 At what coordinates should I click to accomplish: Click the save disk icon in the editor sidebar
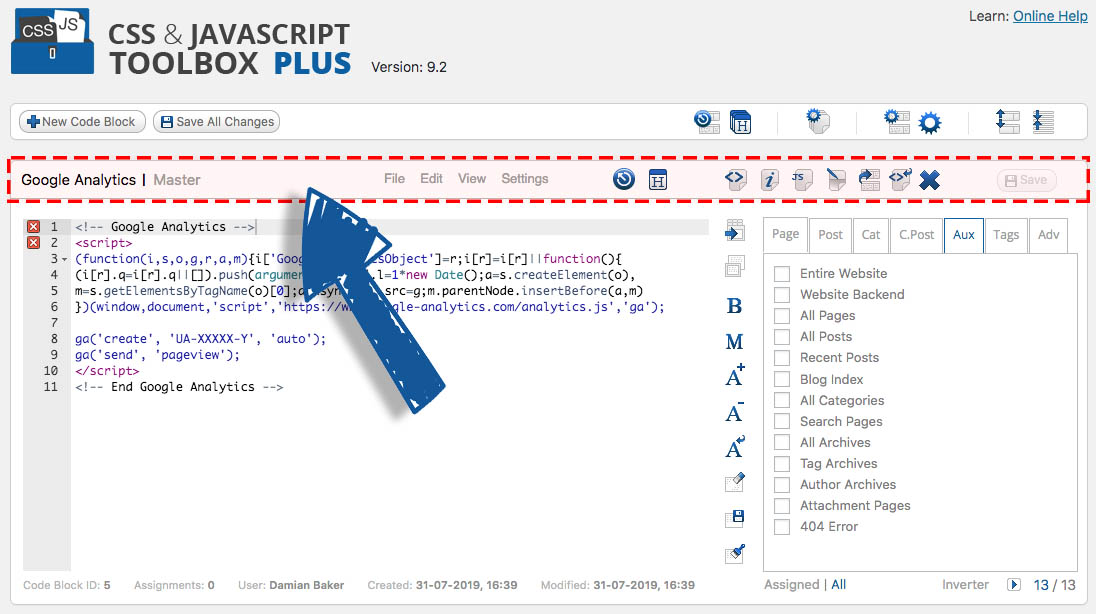pos(735,515)
